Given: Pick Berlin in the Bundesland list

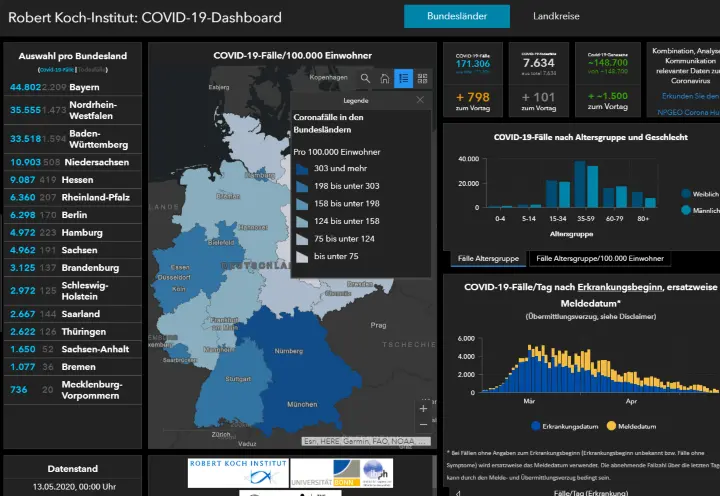Looking at the screenshot, I should [72, 215].
